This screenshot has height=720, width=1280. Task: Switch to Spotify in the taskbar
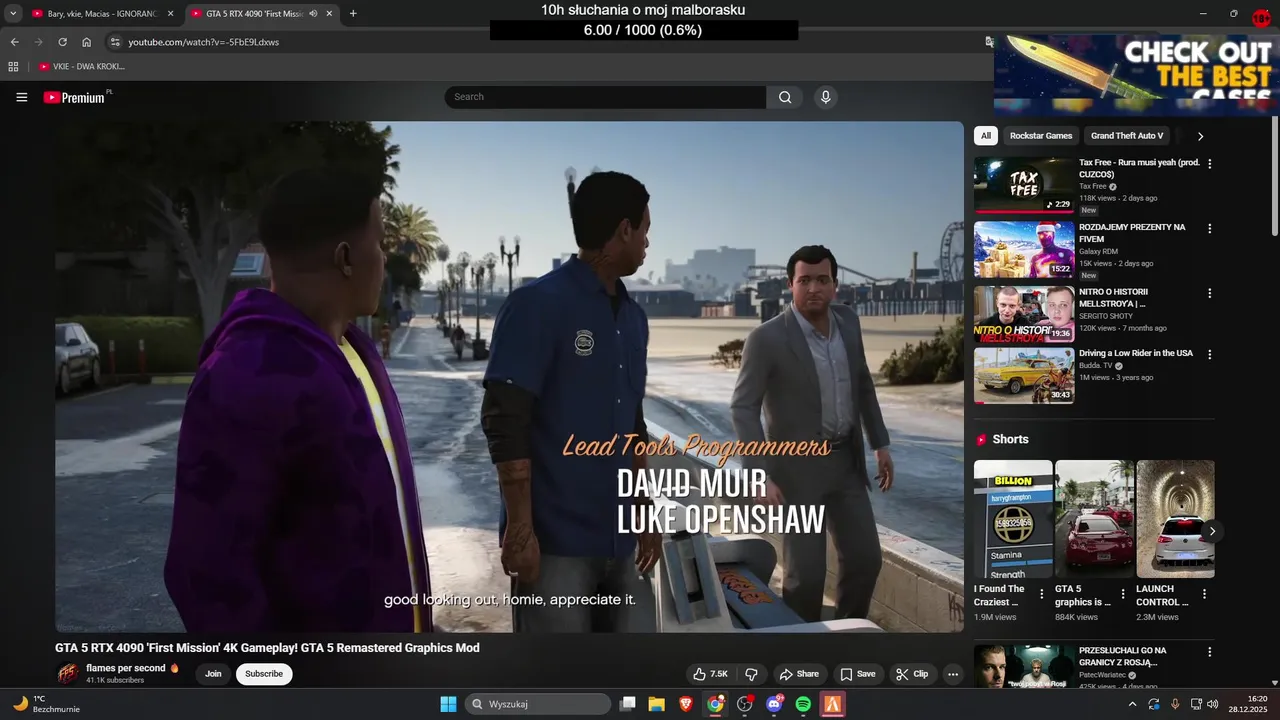(x=803, y=704)
